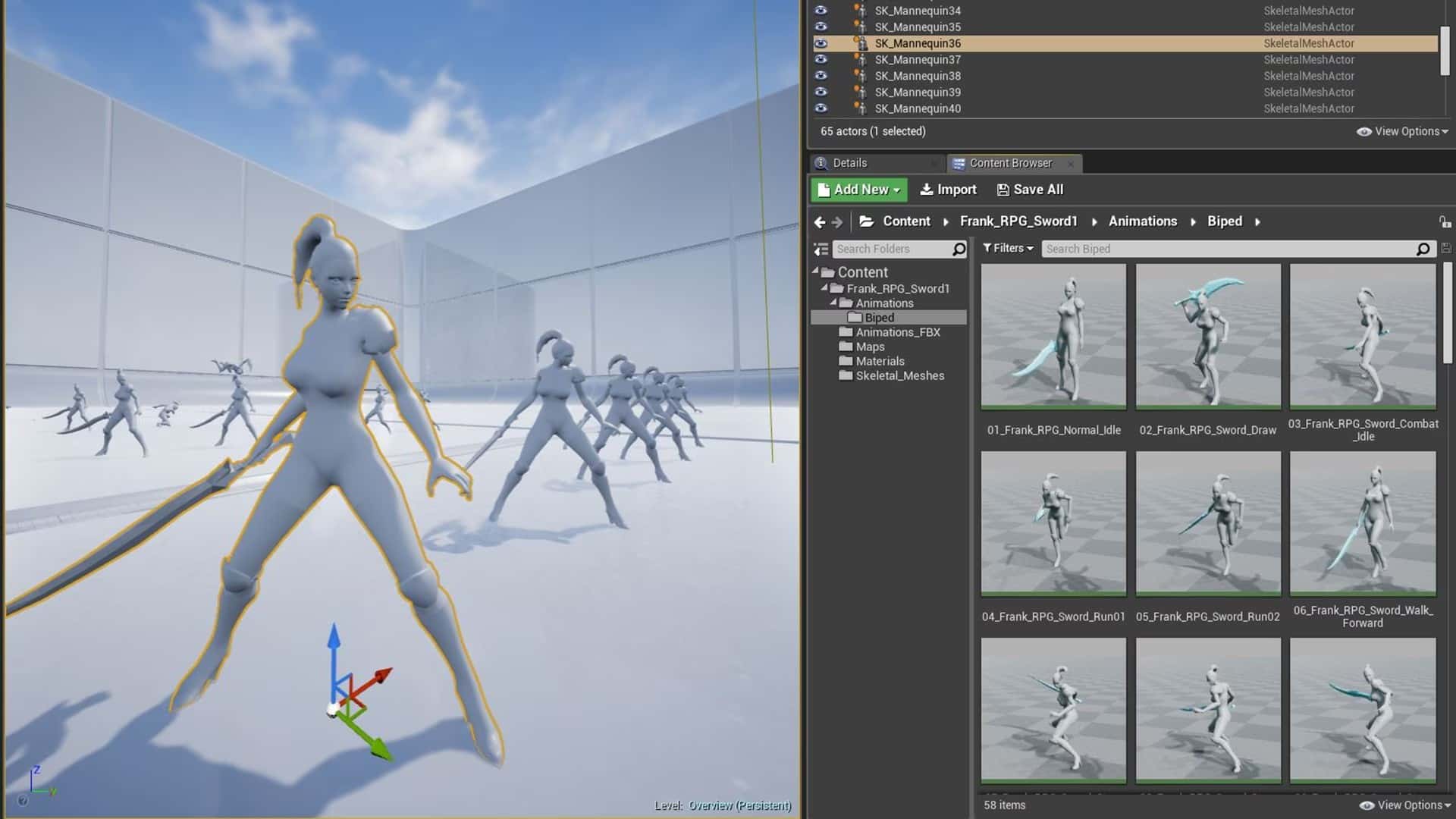Image resolution: width=1456 pixels, height=819 pixels.
Task: Open the Animations_FBX folder
Action: (890, 332)
